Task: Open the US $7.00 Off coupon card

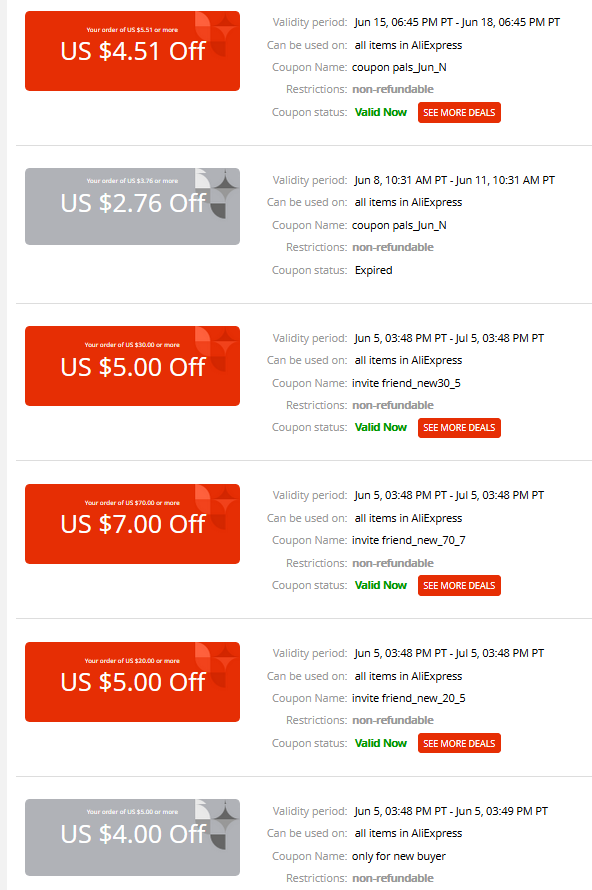Action: pos(132,524)
